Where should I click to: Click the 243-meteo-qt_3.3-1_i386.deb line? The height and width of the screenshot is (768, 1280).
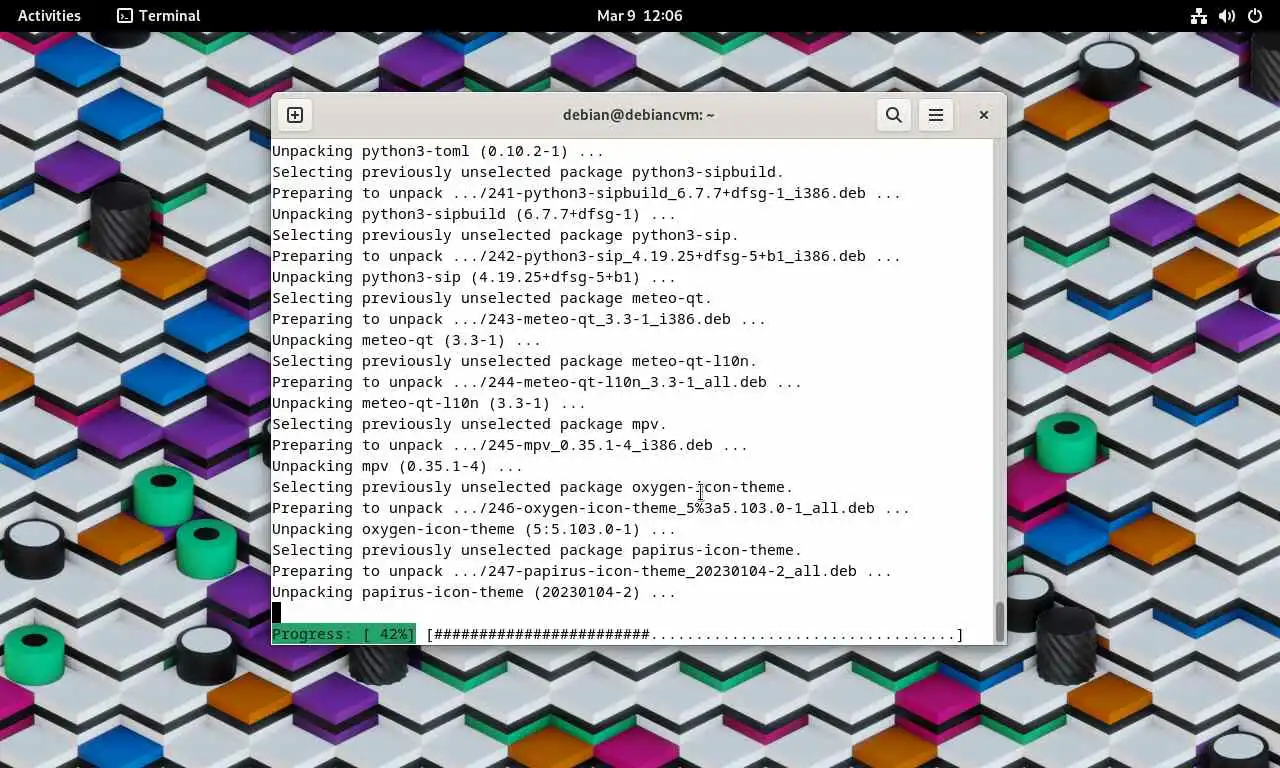pos(519,319)
